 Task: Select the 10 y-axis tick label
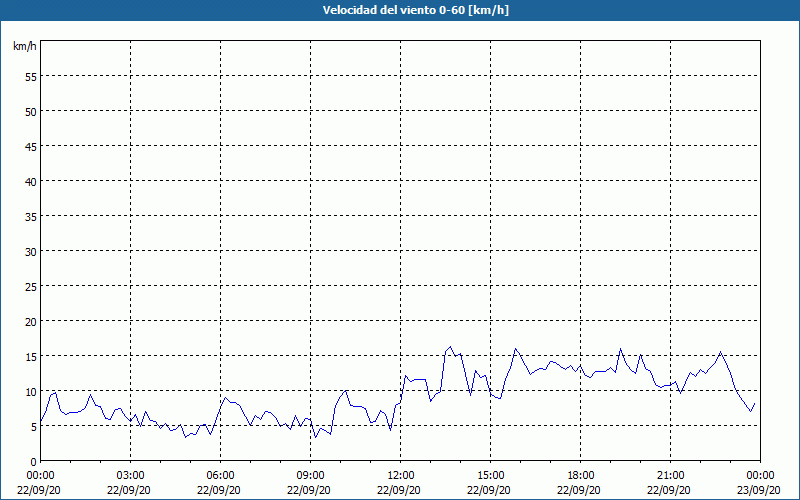31,392
